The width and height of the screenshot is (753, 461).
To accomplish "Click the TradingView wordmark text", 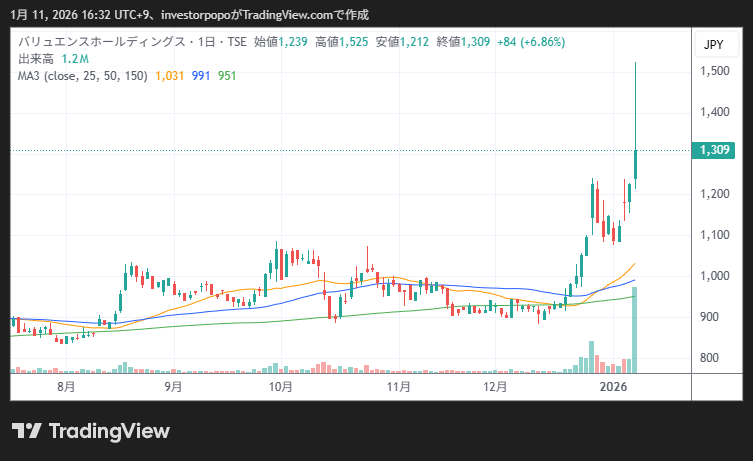I will point(109,431).
